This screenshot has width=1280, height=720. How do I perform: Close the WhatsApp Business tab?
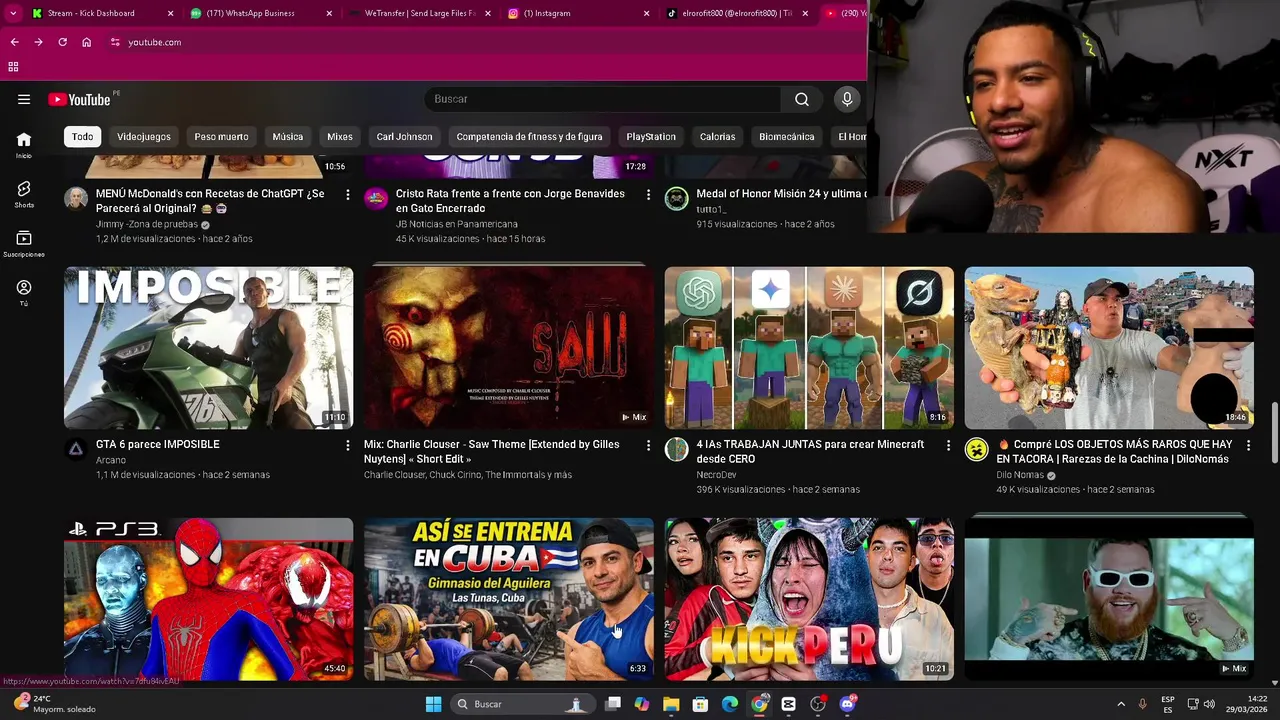(330, 13)
